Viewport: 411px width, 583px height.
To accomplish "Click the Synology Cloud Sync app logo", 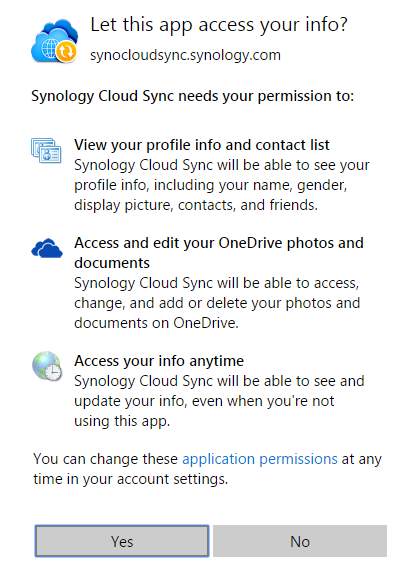I will [55, 41].
